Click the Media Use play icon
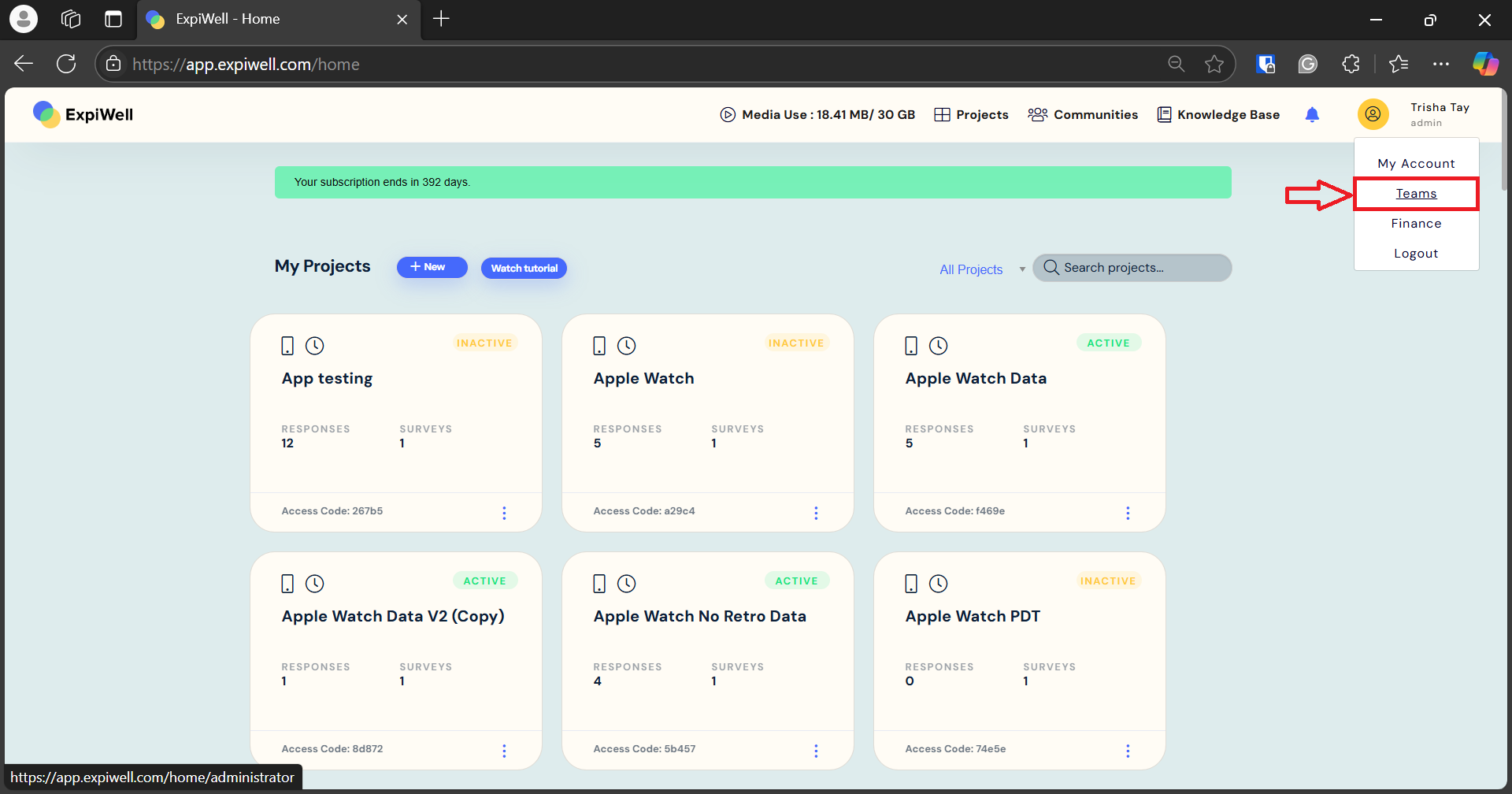 coord(728,115)
